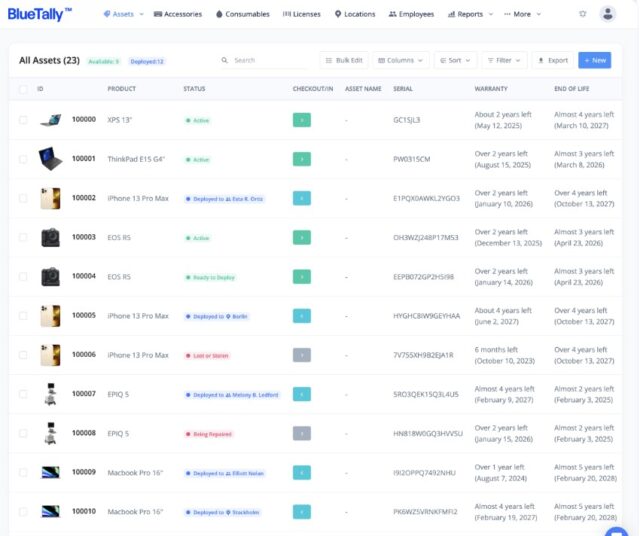
Task: Click check-in button for asset 100007
Action: (x=302, y=394)
